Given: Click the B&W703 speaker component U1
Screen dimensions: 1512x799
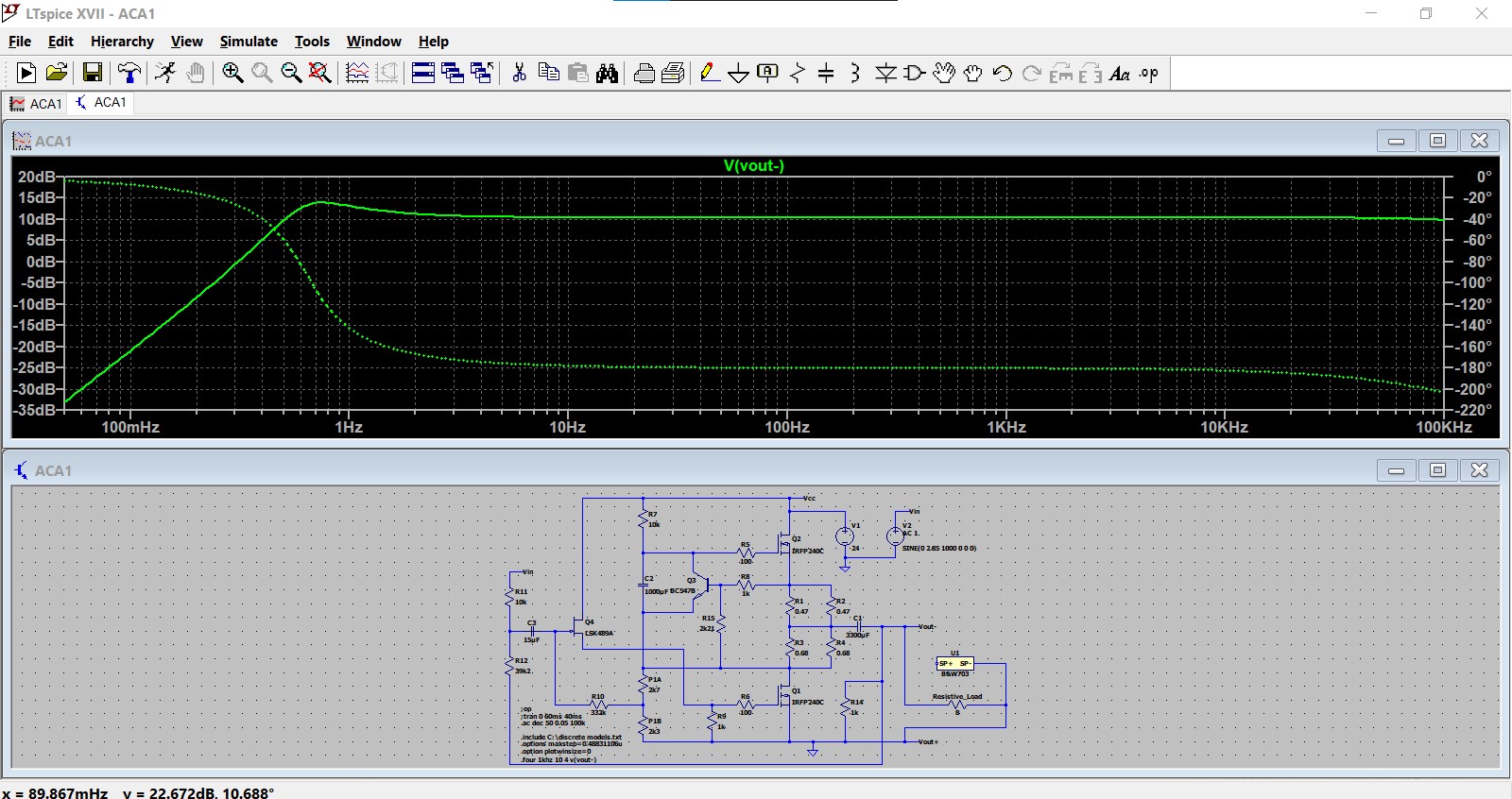Looking at the screenshot, I should click(x=954, y=664).
